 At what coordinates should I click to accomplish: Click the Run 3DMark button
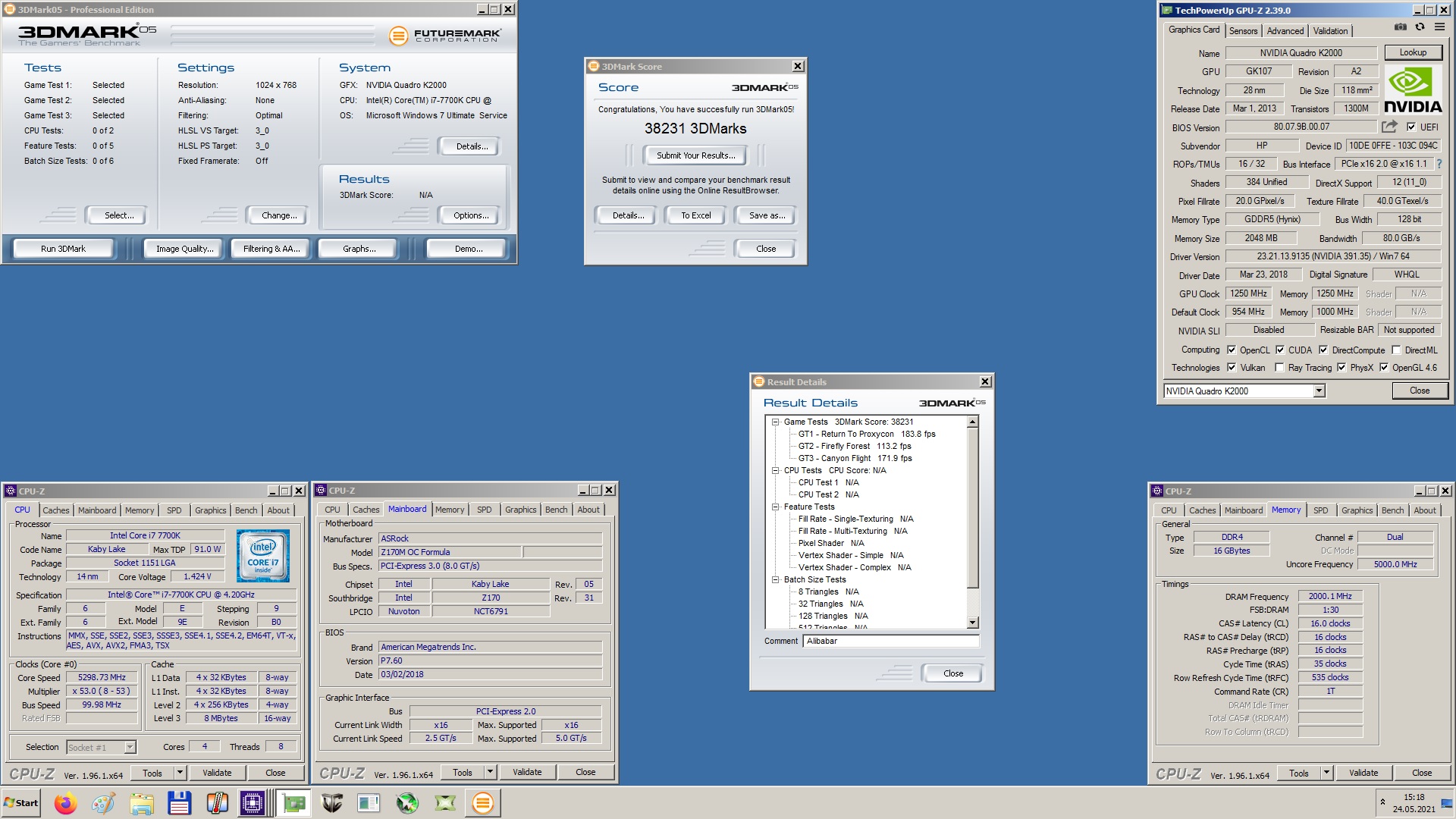[64, 249]
